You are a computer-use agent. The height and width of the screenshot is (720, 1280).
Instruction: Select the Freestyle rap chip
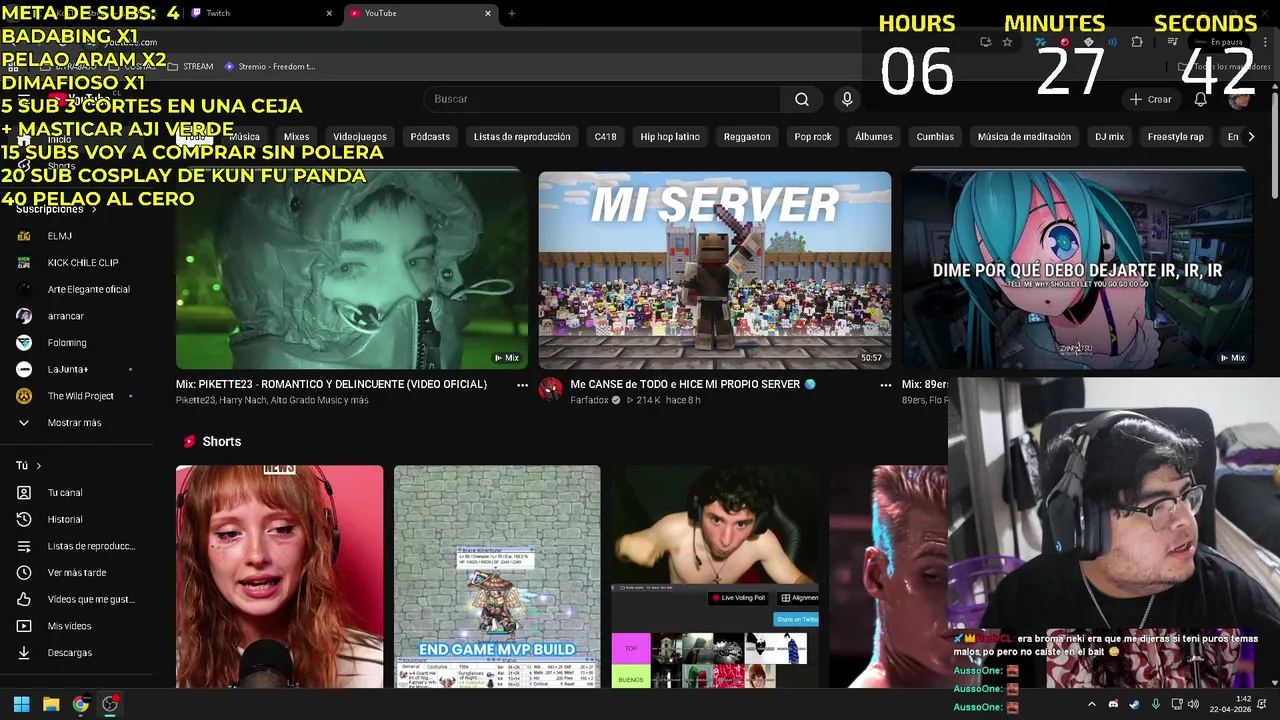[x=1176, y=136]
